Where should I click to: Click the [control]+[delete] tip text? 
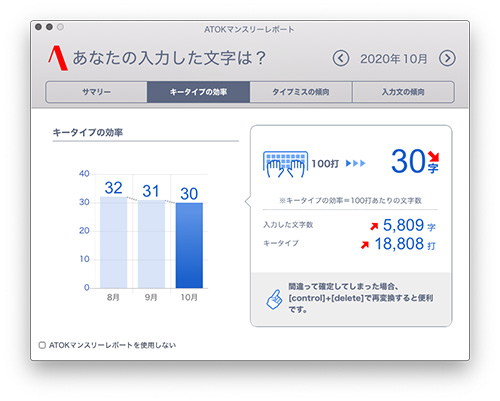click(361, 298)
